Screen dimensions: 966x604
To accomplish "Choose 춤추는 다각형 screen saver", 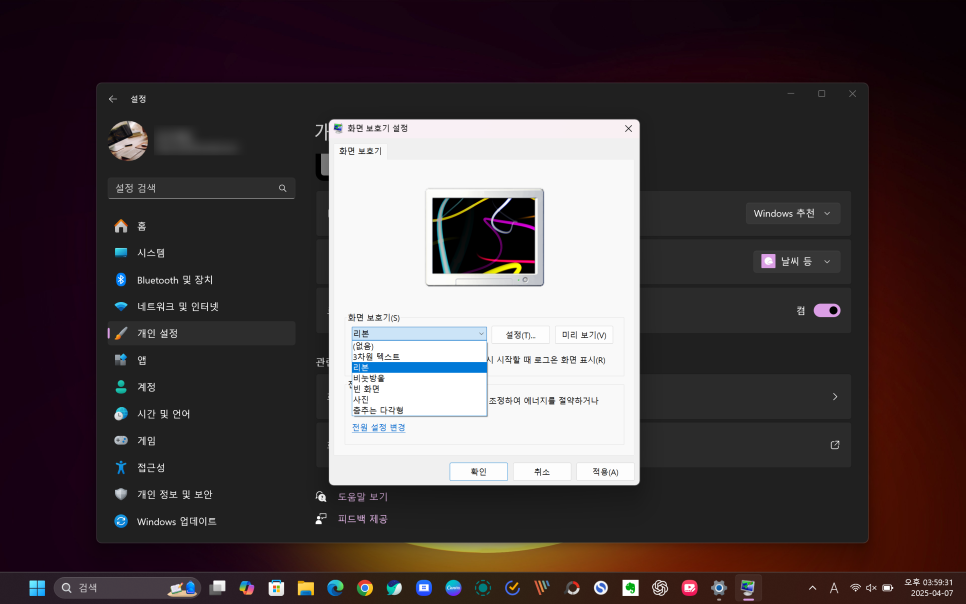I will click(x=419, y=410).
